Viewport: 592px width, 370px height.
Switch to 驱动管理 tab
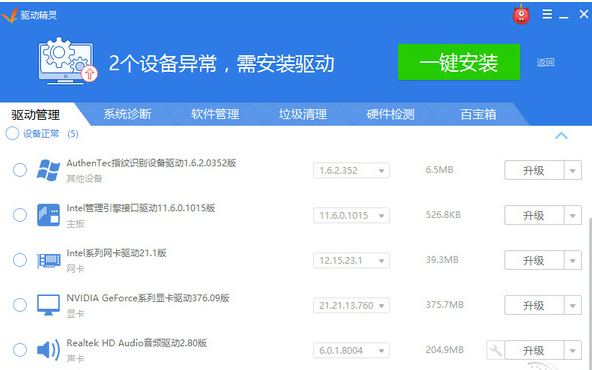(x=35, y=114)
